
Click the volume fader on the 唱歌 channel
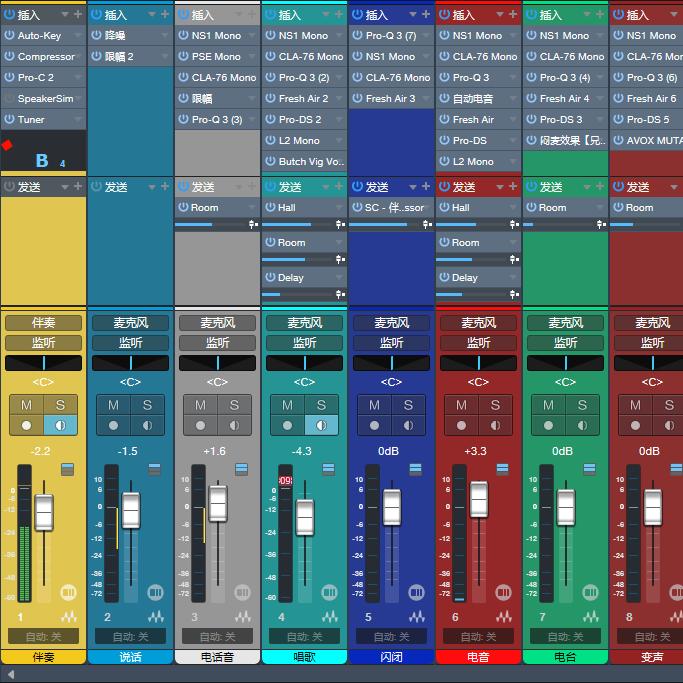[x=304, y=517]
